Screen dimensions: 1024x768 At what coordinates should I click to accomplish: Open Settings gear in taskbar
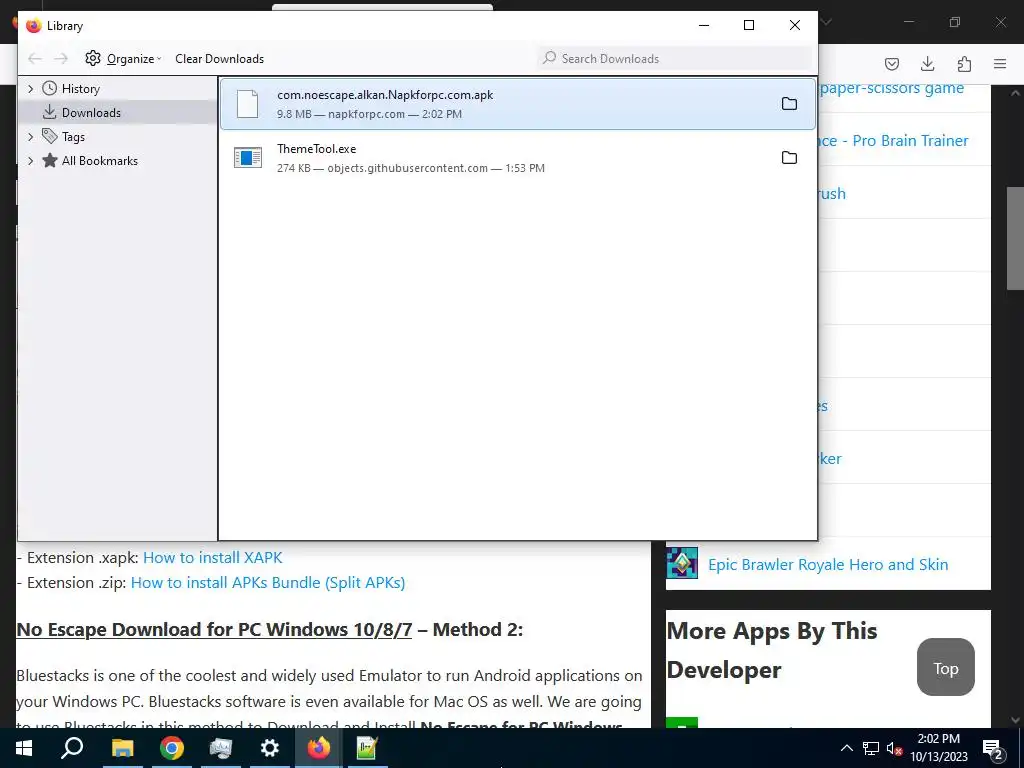point(270,748)
